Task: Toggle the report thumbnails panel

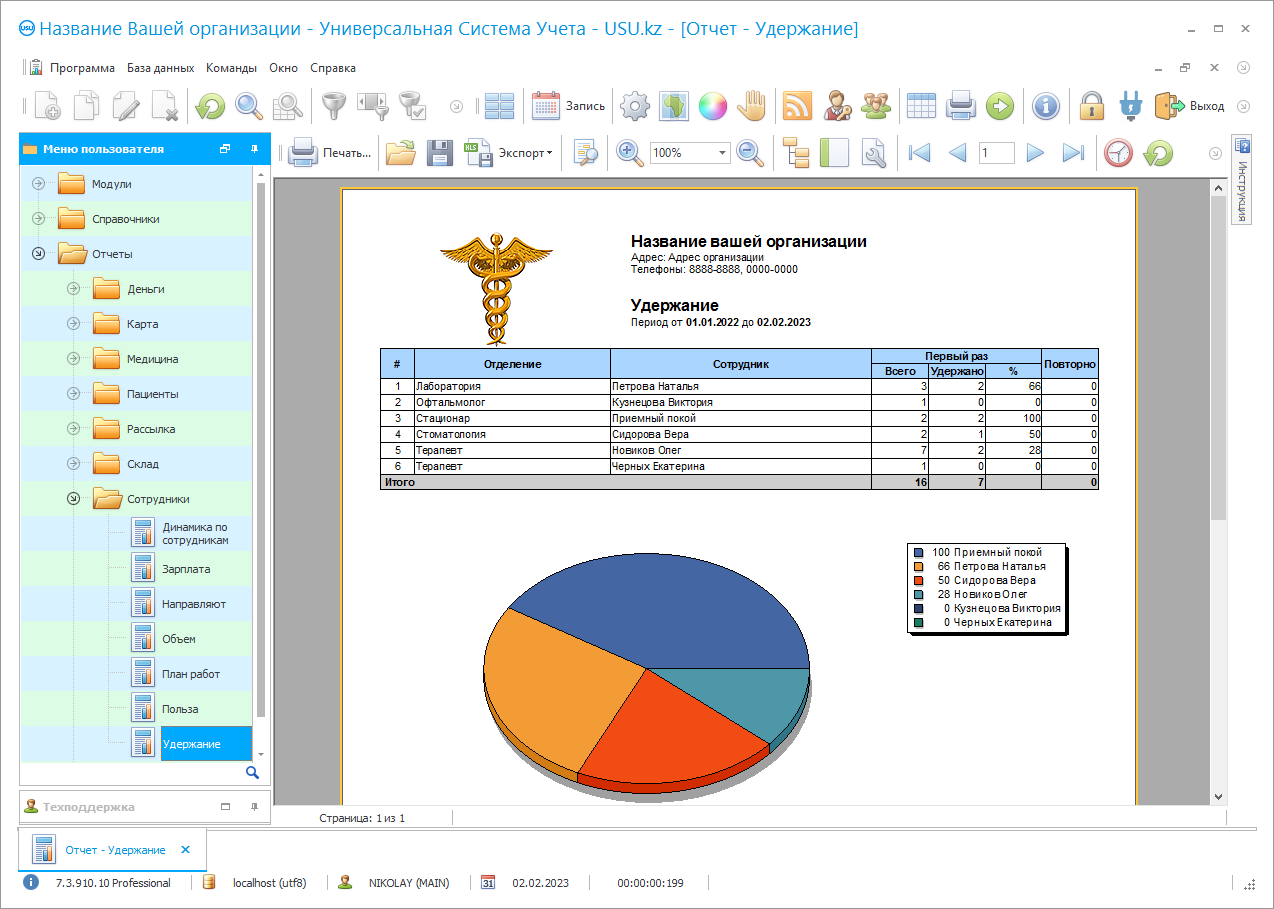Action: (x=834, y=153)
